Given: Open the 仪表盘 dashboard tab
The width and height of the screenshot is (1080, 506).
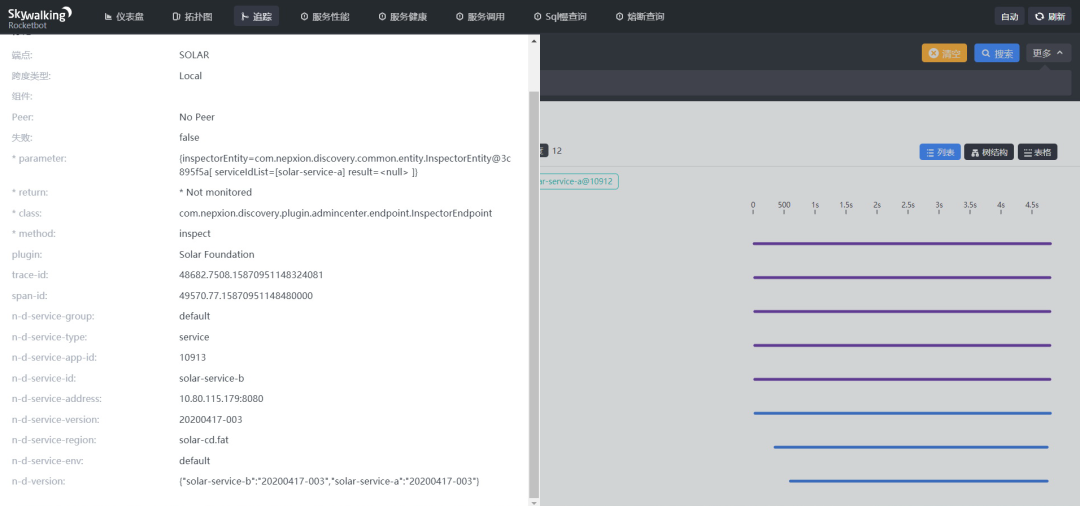Looking at the screenshot, I should pos(125,17).
